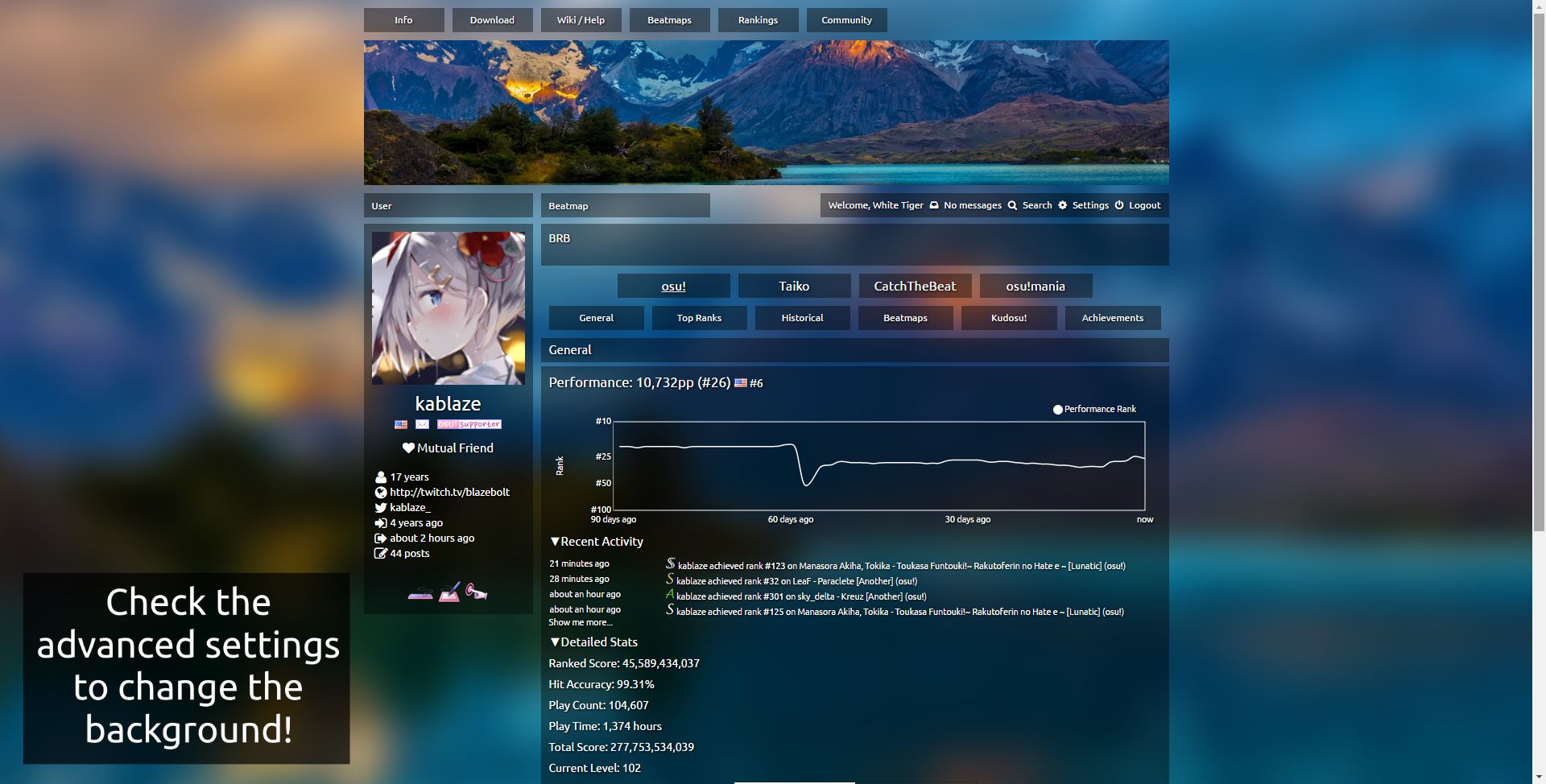Click the A rank icon for Kreuz
This screenshot has width=1546, height=784.
tap(670, 595)
